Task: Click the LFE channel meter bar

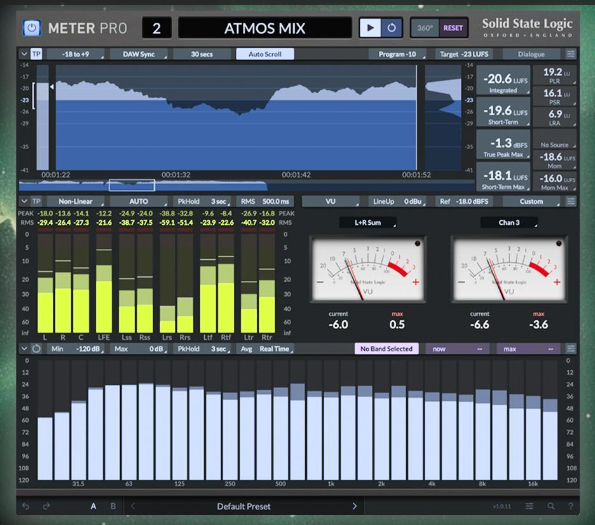Action: (x=104, y=283)
